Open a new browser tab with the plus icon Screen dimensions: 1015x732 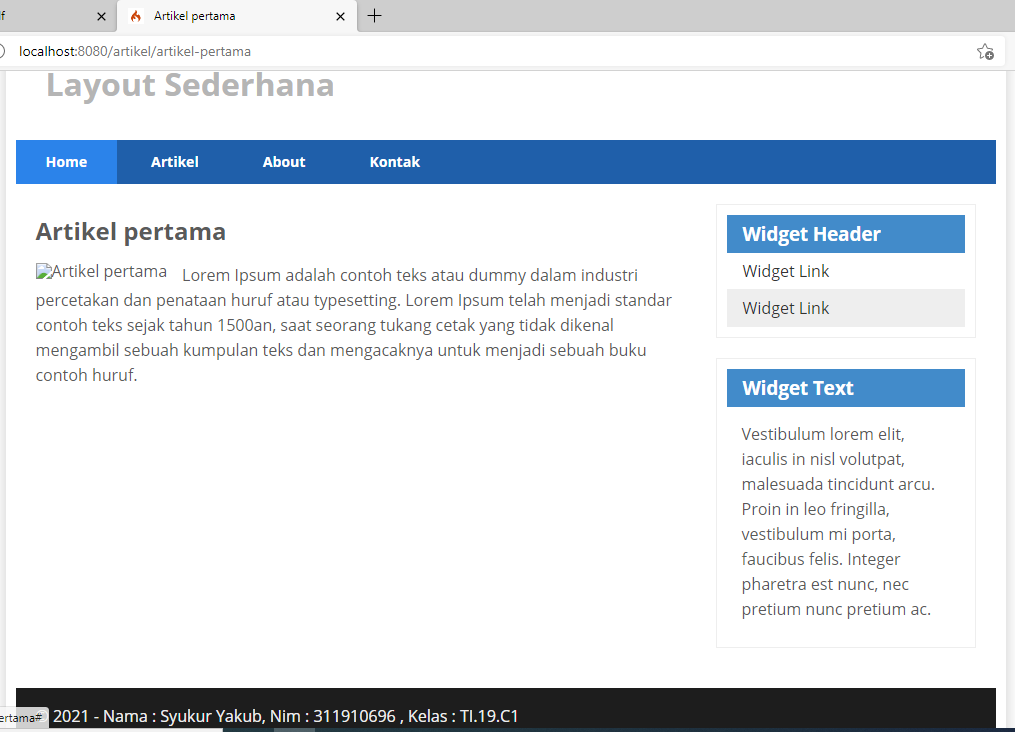click(375, 16)
